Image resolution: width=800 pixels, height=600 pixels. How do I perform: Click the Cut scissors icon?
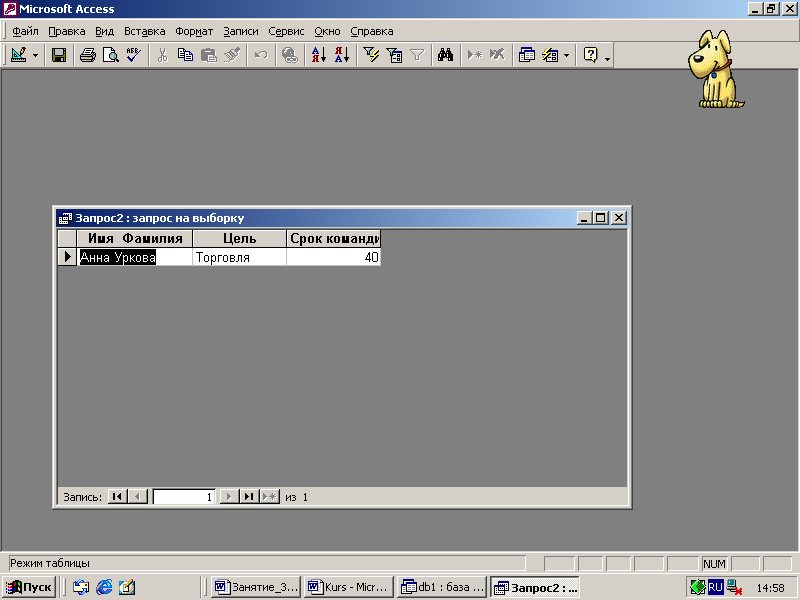[162, 55]
